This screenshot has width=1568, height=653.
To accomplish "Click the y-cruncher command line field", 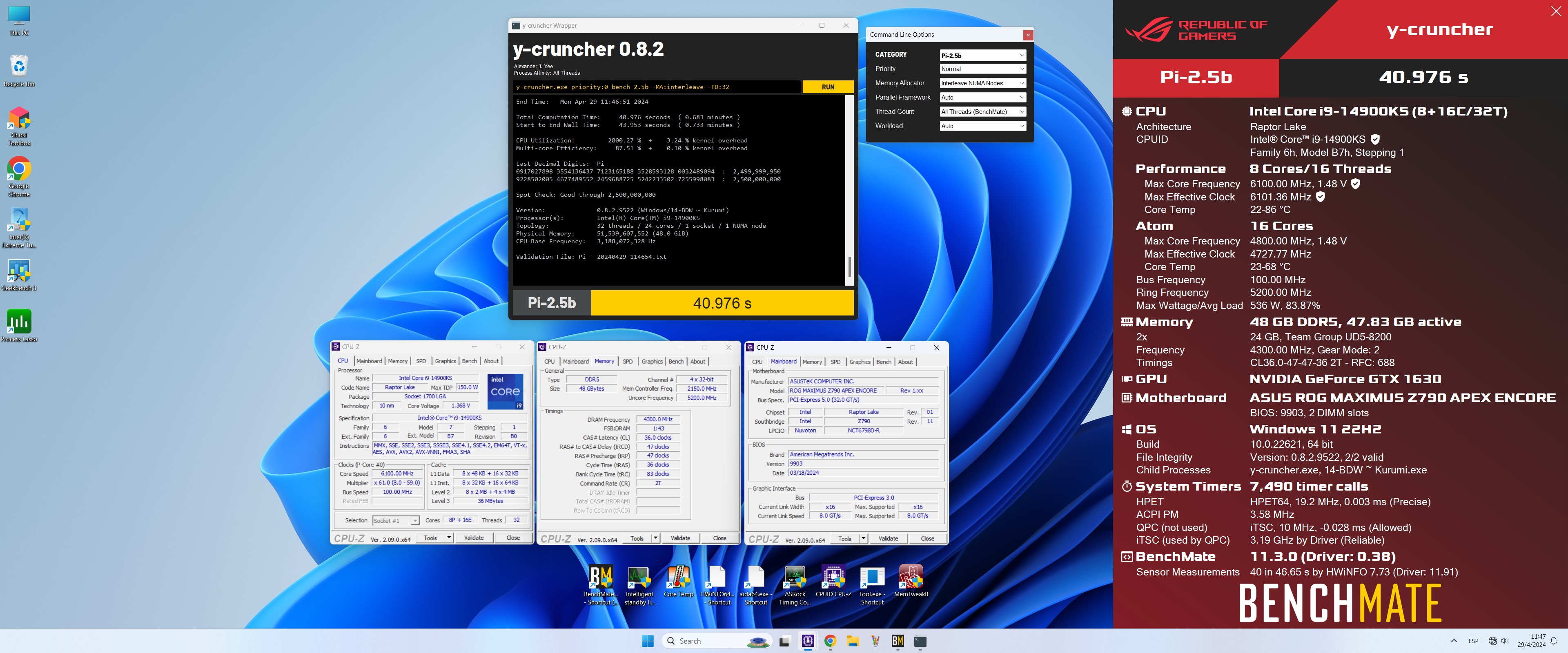I will 656,87.
